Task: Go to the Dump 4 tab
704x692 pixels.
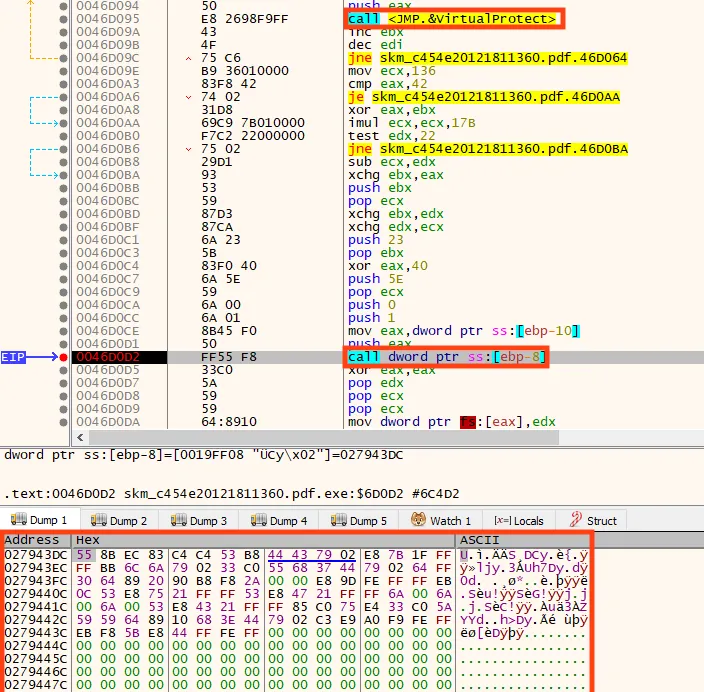Action: [x=279, y=520]
